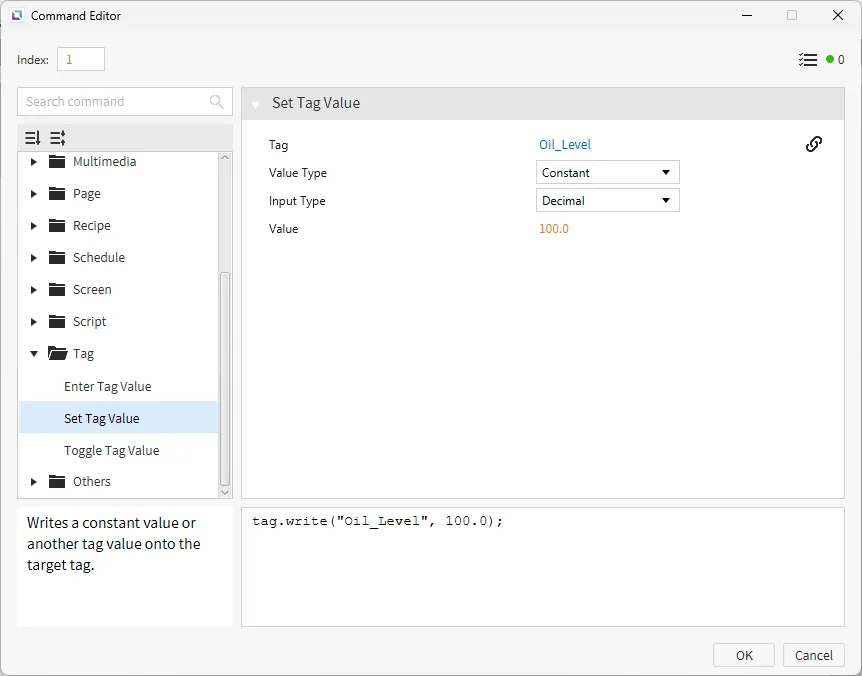Image resolution: width=862 pixels, height=676 pixels.
Task: Click the link icon beside Oil_Level tag
Action: click(814, 144)
